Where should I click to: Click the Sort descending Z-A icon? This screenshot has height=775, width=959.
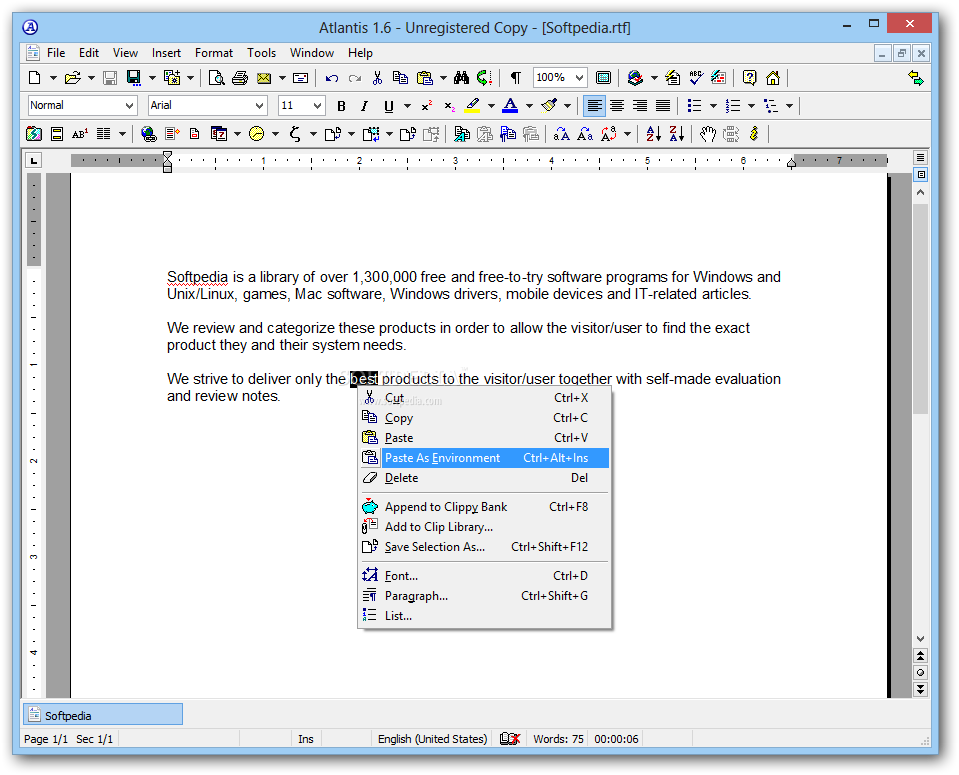point(677,133)
